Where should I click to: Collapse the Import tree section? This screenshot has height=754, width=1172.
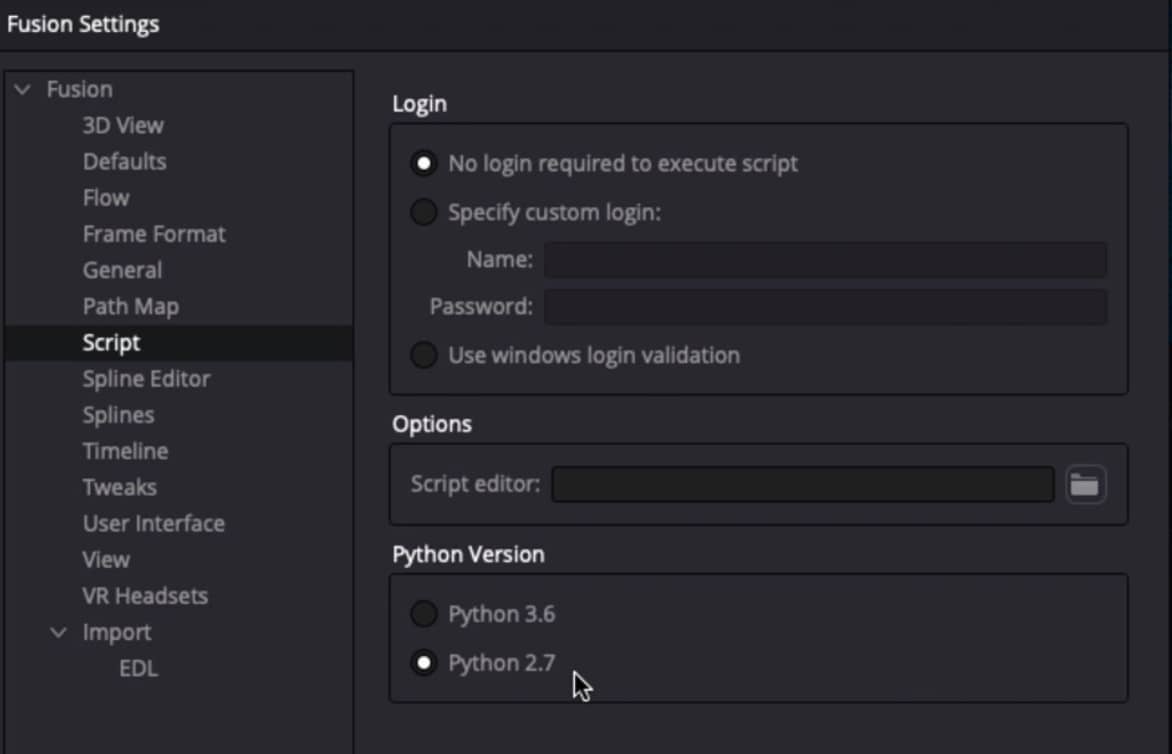pos(58,633)
